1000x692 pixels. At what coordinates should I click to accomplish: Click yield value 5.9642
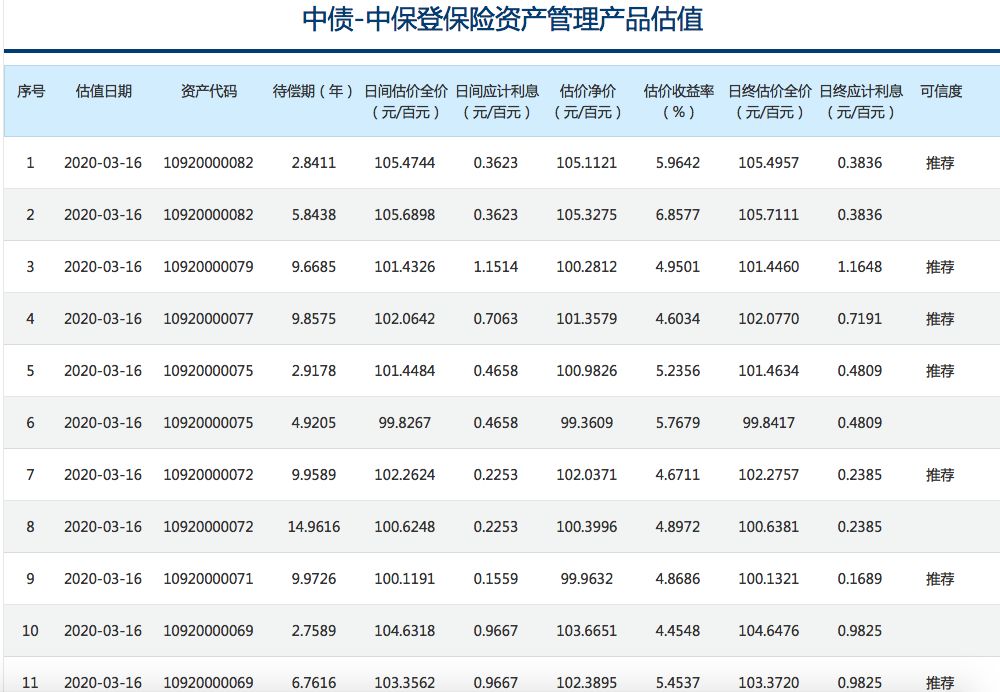[x=678, y=163]
